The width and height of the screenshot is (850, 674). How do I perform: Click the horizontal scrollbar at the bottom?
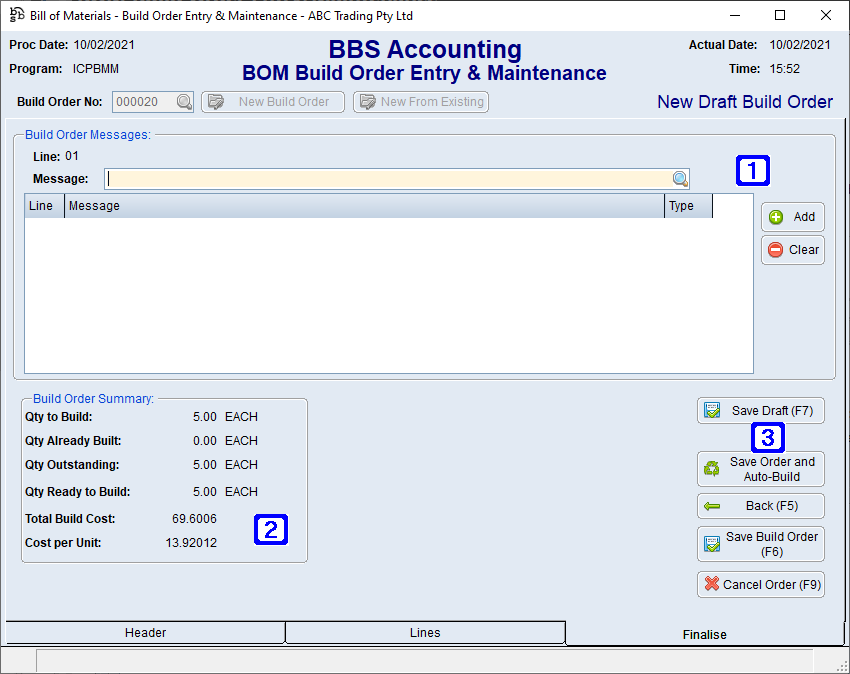(420, 661)
